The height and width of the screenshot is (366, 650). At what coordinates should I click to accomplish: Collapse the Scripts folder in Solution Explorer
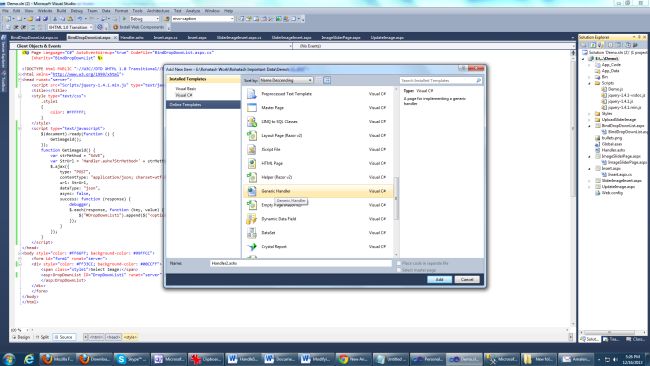coord(589,83)
